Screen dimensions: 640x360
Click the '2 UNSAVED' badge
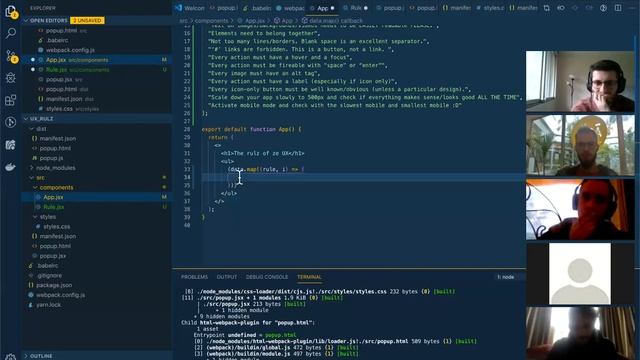[x=87, y=20]
